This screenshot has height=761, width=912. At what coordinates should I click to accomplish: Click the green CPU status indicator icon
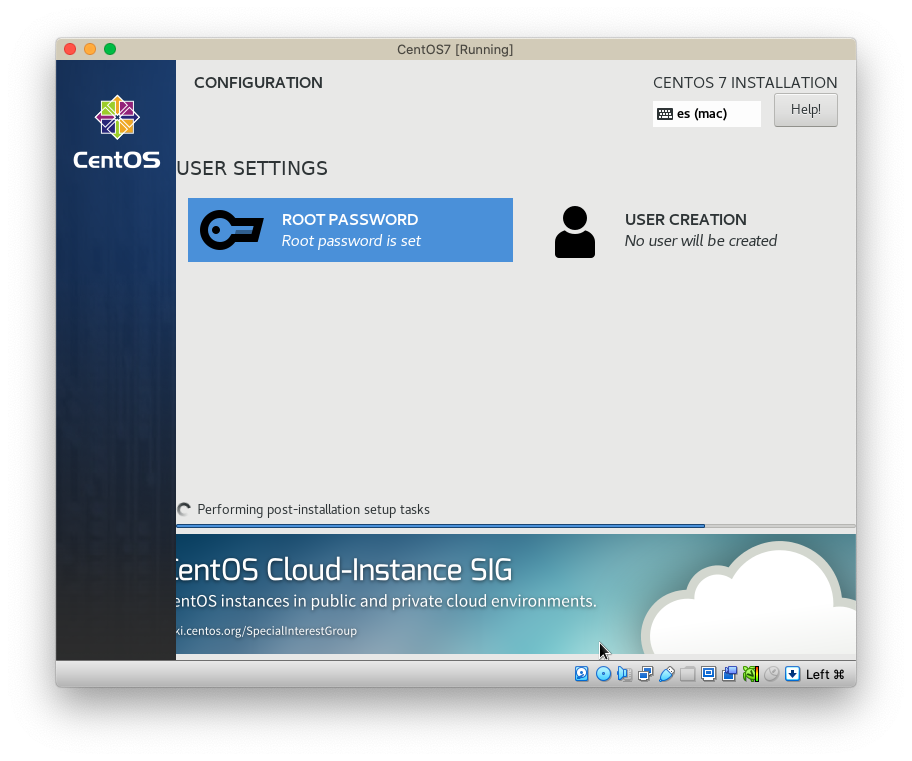[x=750, y=674]
